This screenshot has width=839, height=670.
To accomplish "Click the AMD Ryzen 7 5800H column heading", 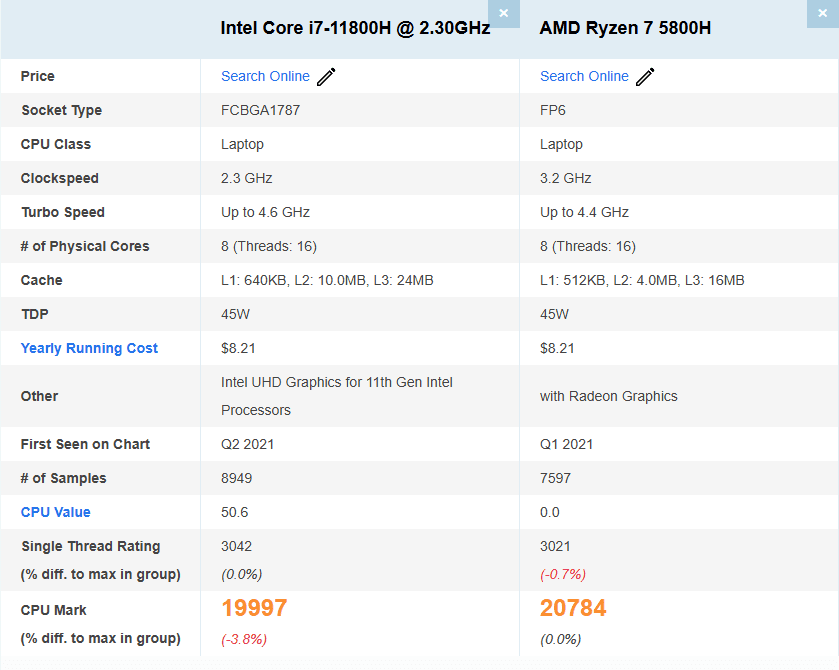I will click(625, 28).
